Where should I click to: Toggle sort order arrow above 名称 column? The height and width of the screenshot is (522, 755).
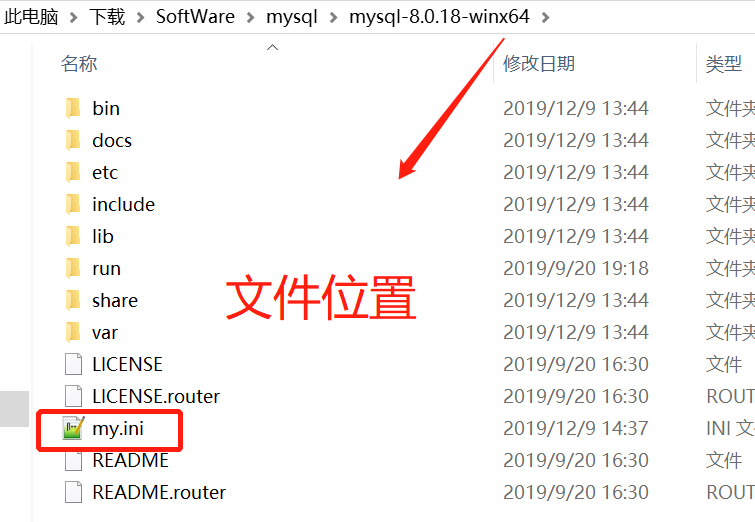point(273,47)
